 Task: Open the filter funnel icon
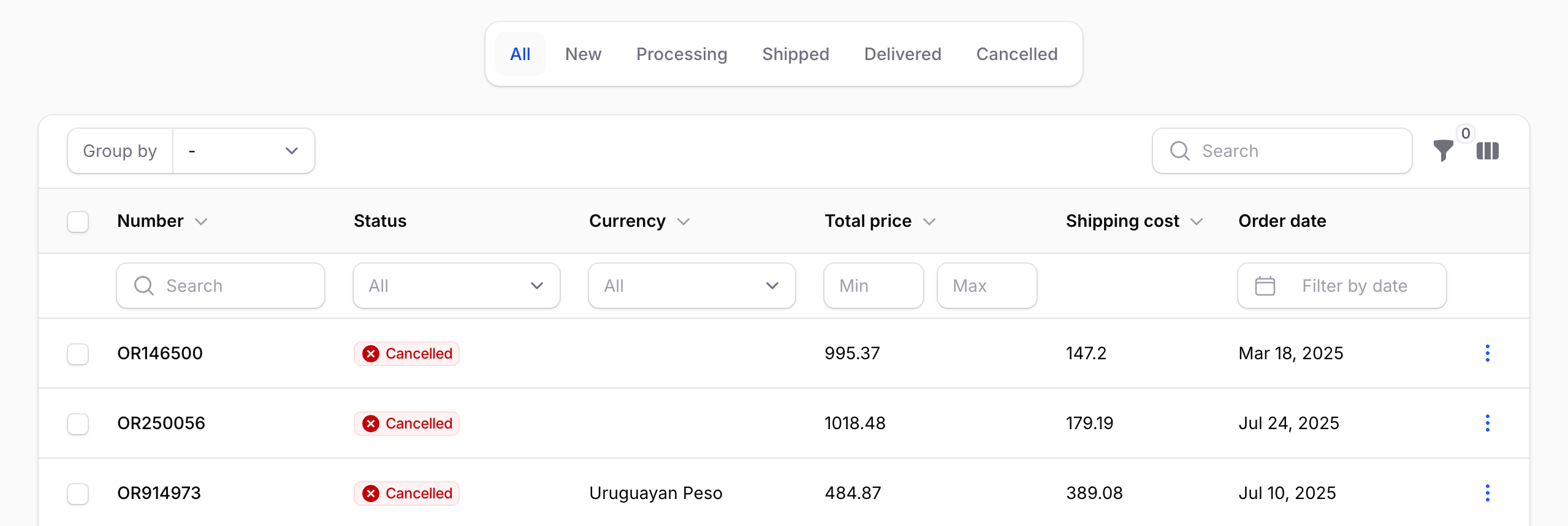[1443, 151]
